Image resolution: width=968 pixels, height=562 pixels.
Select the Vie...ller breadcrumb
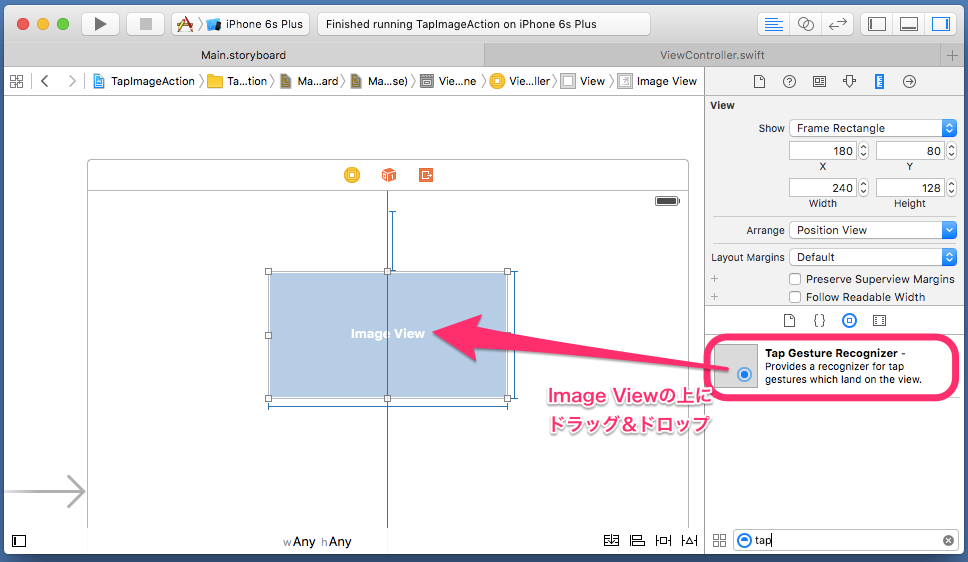[x=520, y=81]
